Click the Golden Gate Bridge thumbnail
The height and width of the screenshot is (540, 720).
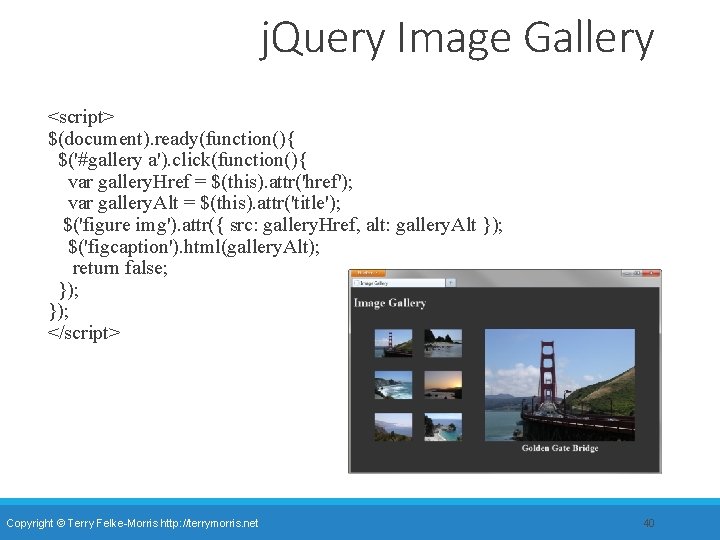[x=393, y=343]
